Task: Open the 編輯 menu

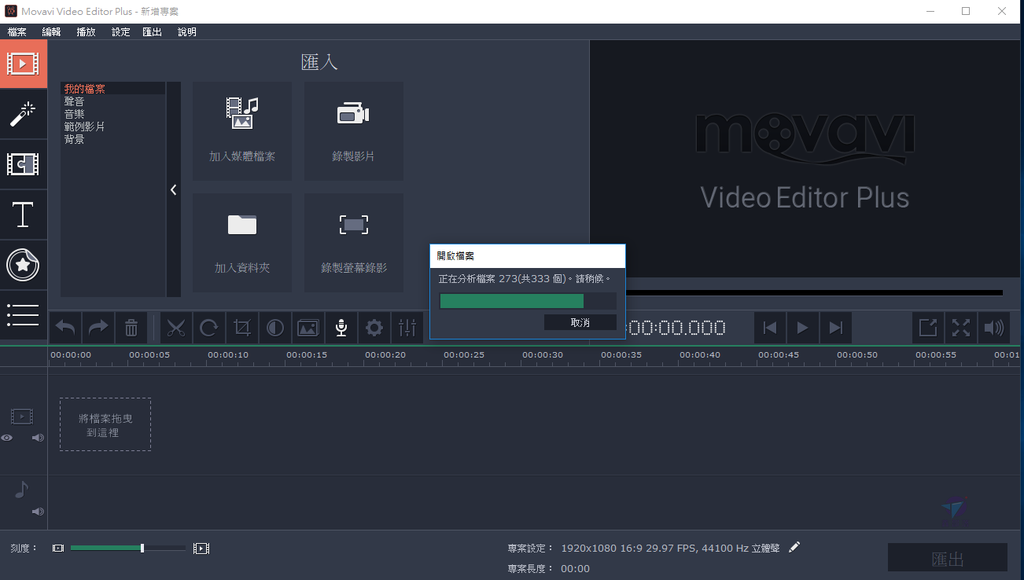Action: (x=52, y=32)
